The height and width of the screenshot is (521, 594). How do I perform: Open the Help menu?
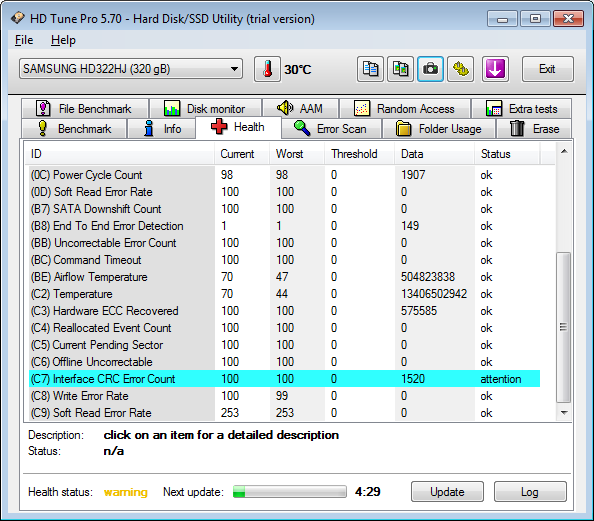coord(63,40)
